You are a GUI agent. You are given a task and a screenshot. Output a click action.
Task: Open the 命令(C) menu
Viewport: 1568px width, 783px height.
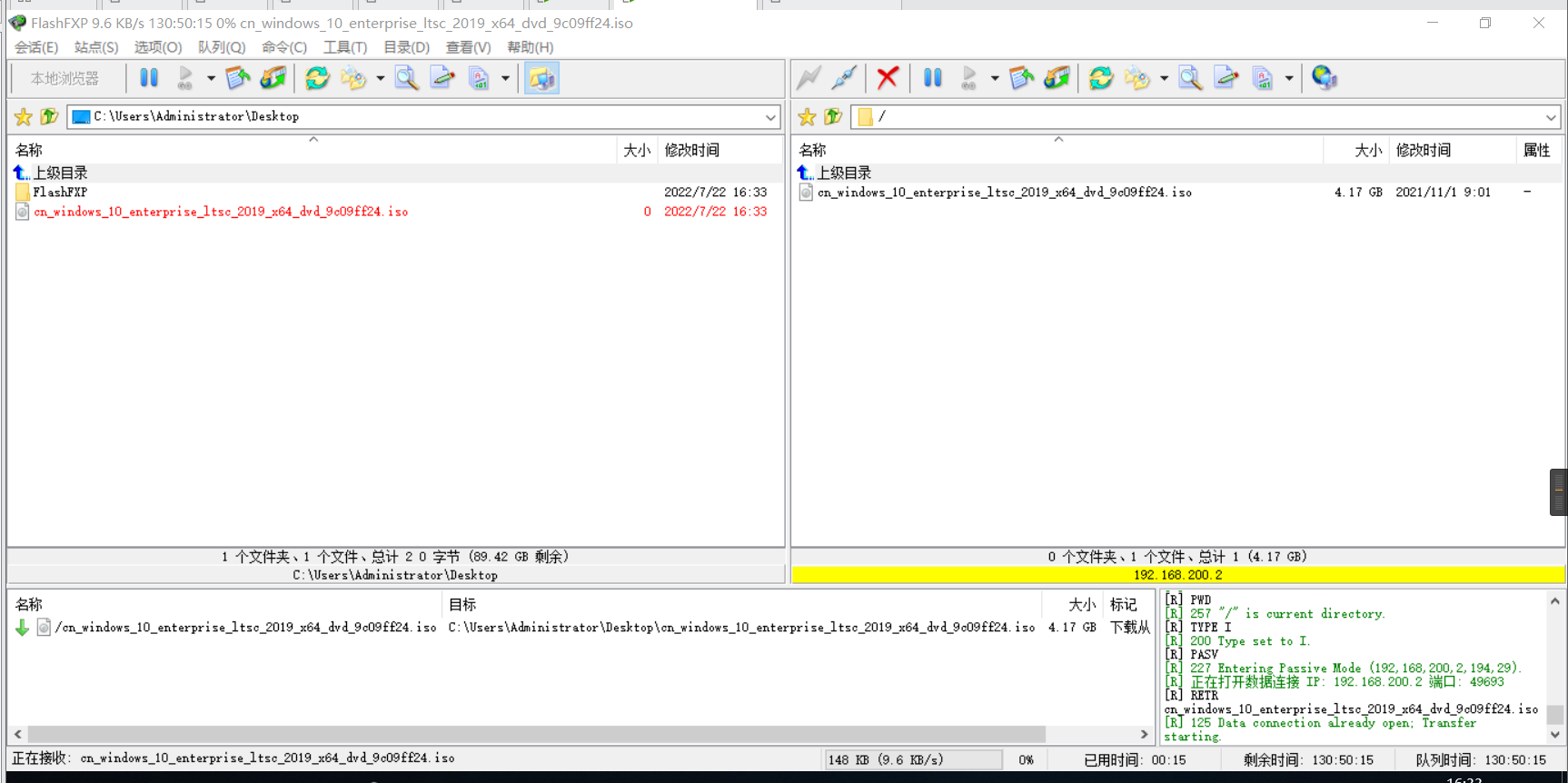(284, 47)
